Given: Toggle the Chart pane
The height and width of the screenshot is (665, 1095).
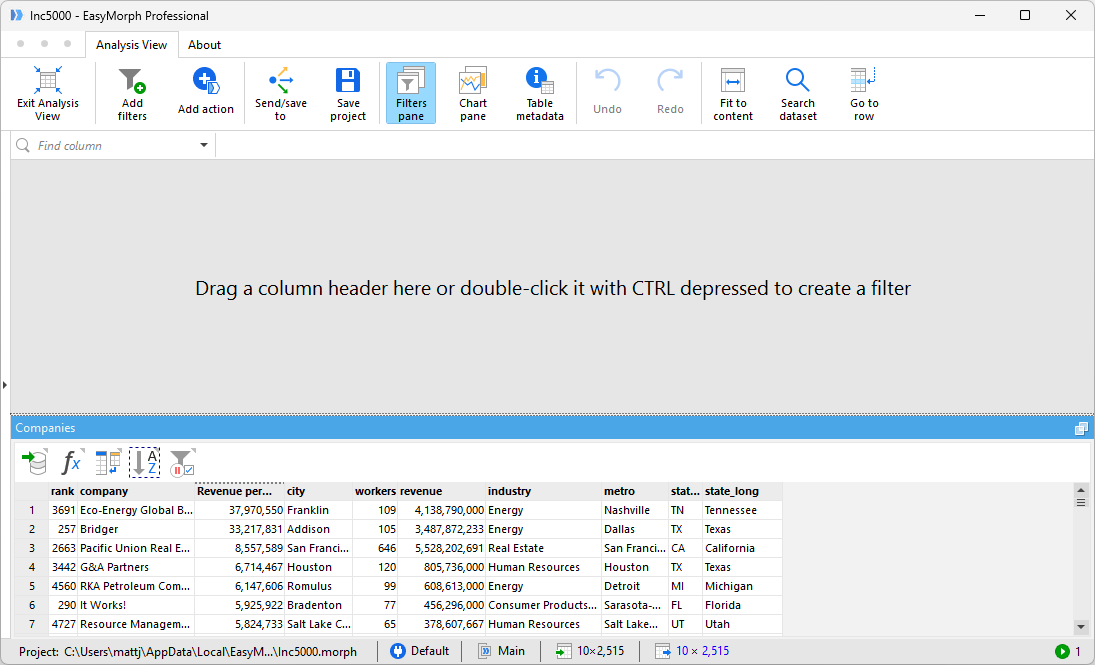Looking at the screenshot, I should pyautogui.click(x=473, y=93).
